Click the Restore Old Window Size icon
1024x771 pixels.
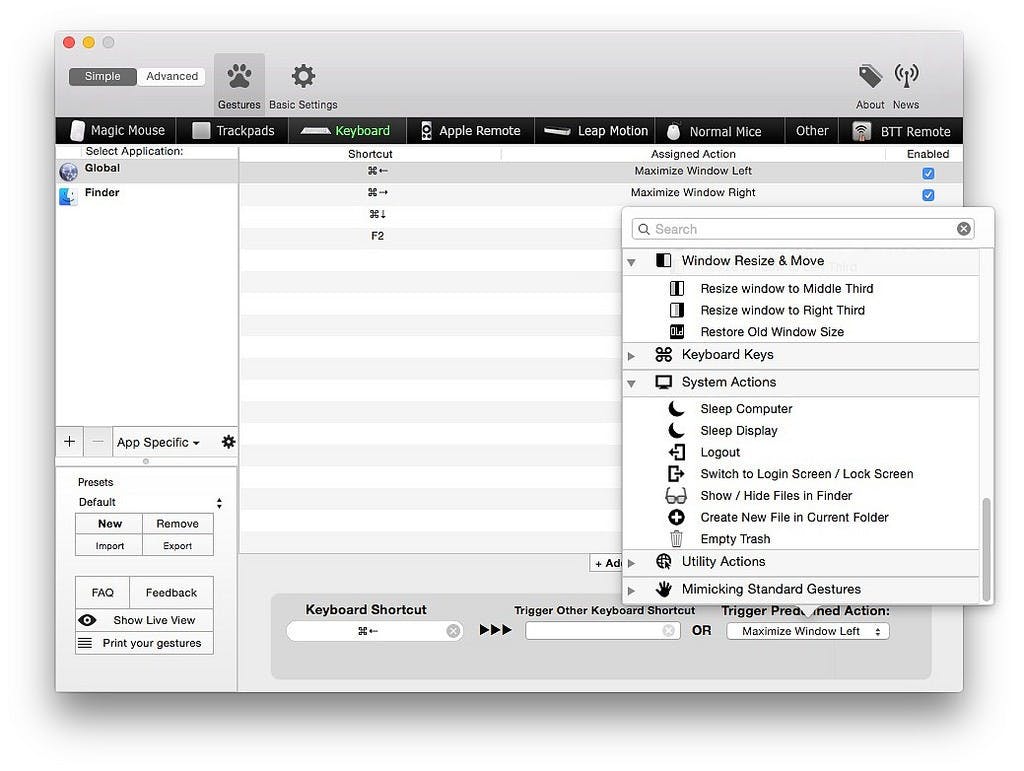(x=677, y=332)
